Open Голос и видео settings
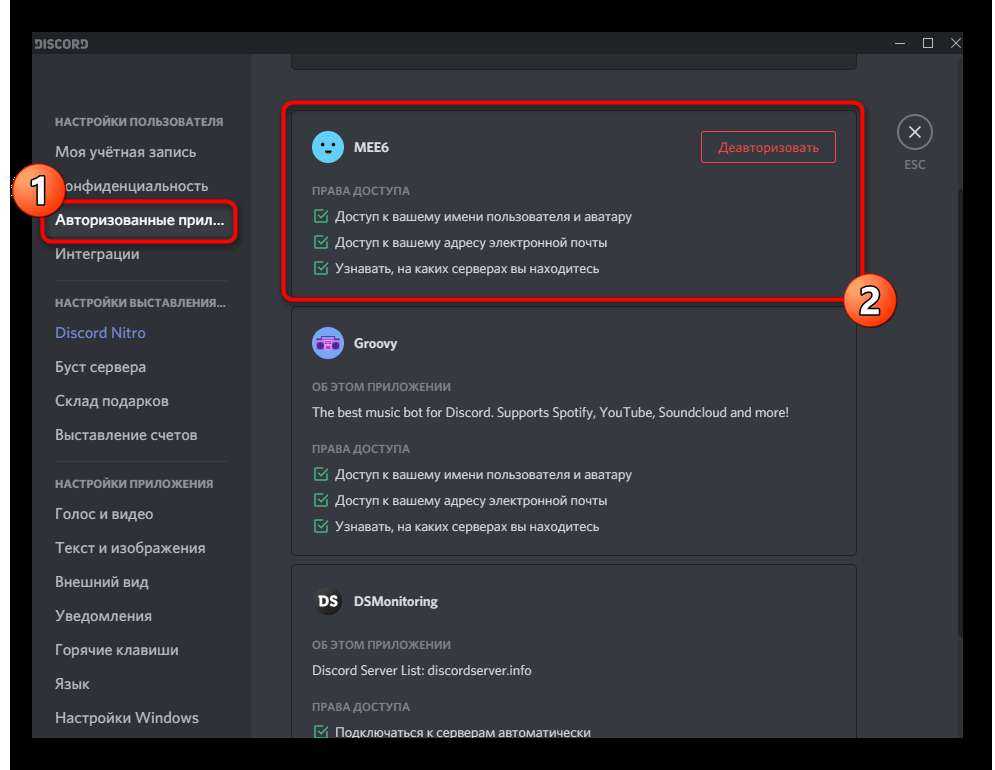The width and height of the screenshot is (995, 770). (104, 514)
